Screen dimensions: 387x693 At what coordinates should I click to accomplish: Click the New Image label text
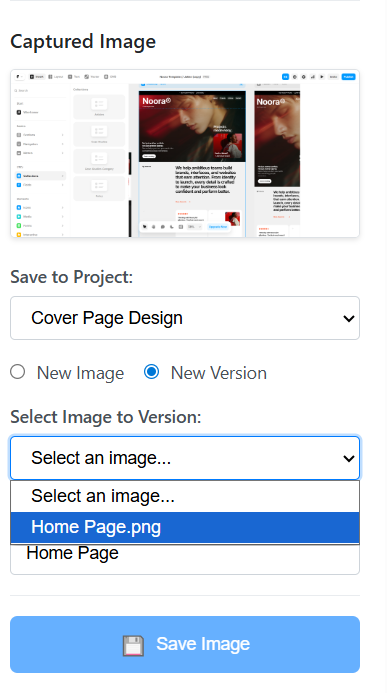pyautogui.click(x=80, y=373)
